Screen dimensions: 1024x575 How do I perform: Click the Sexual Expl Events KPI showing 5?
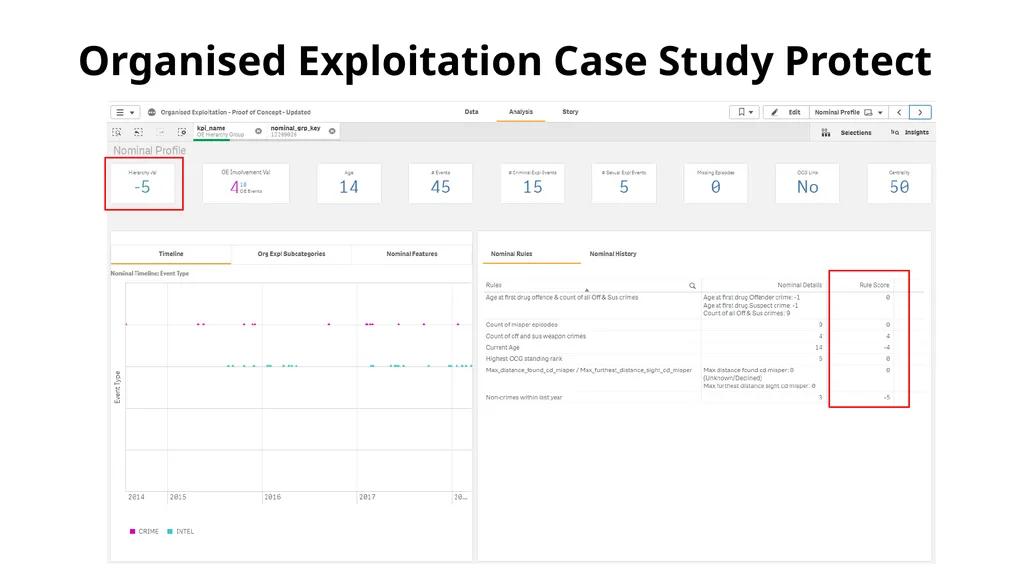(624, 183)
